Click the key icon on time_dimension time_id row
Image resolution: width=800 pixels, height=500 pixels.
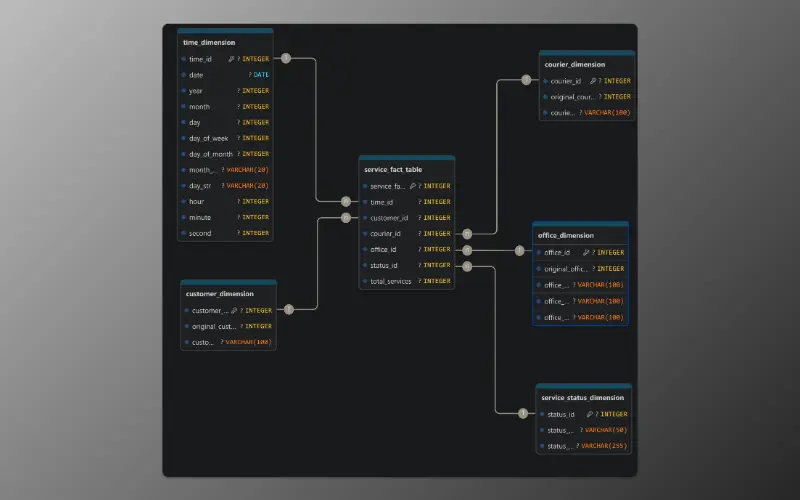tap(231, 59)
